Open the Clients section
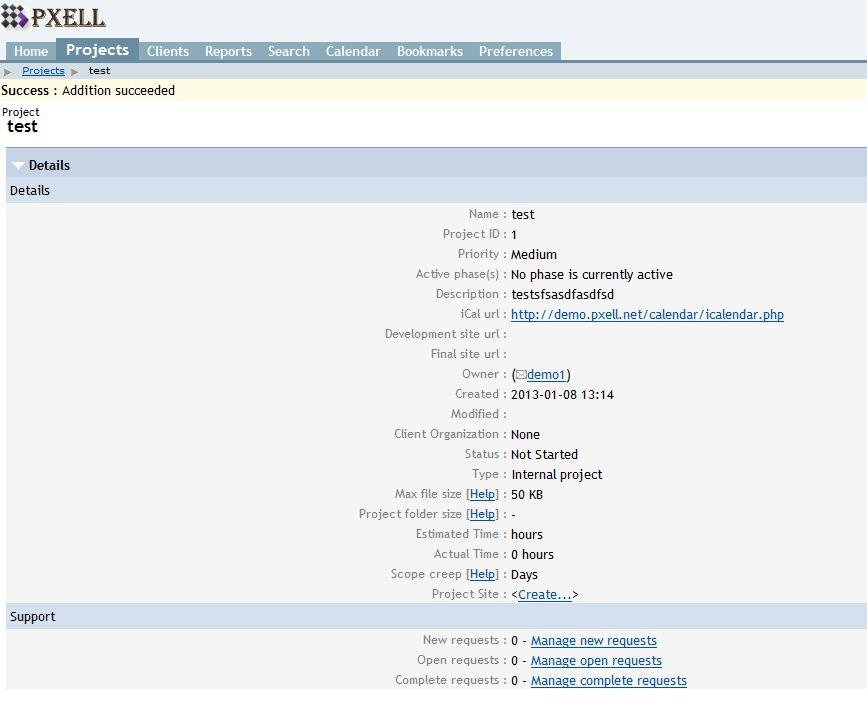Screen dimensions: 867x705 coord(167,51)
